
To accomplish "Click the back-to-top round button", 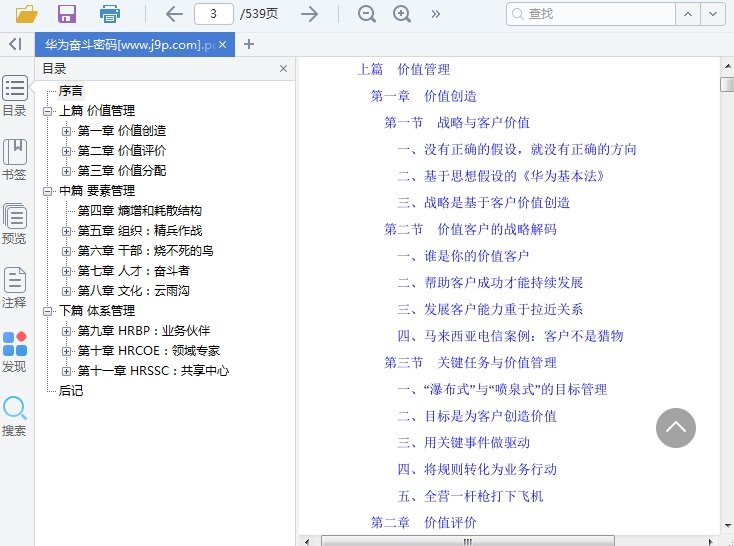I will [675, 428].
